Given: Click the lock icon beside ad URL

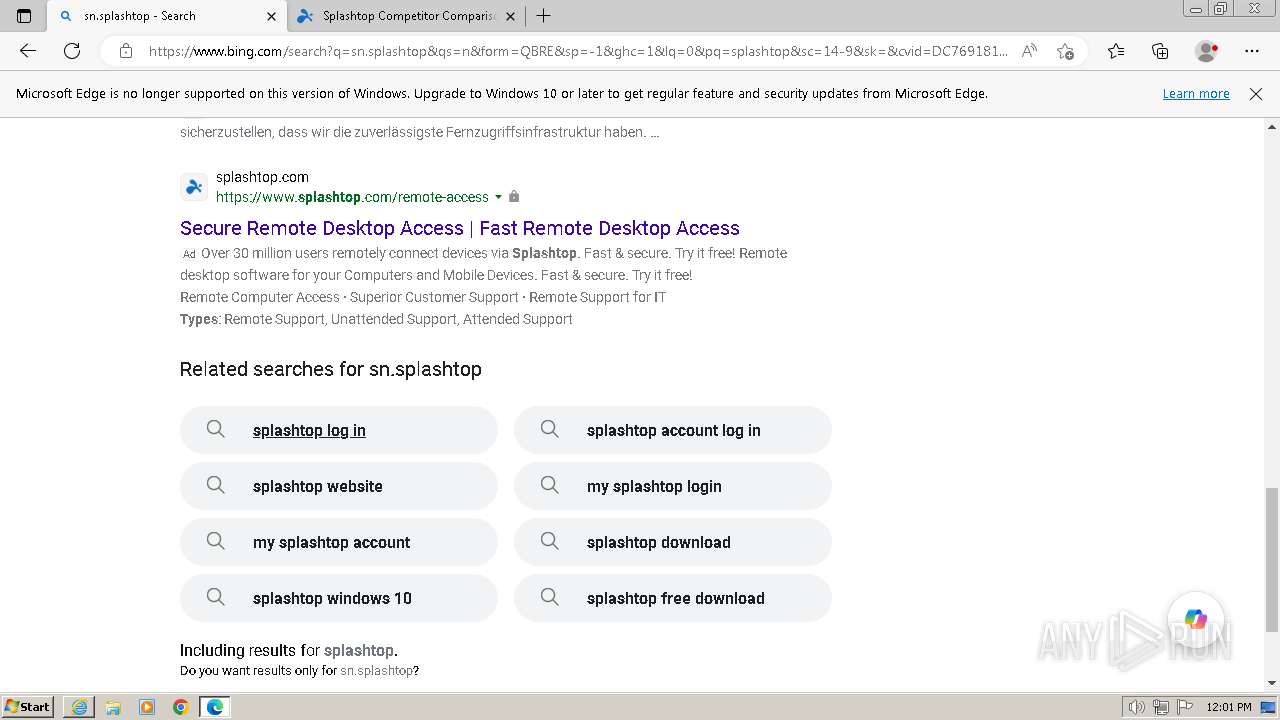Looking at the screenshot, I should pyautogui.click(x=514, y=197).
